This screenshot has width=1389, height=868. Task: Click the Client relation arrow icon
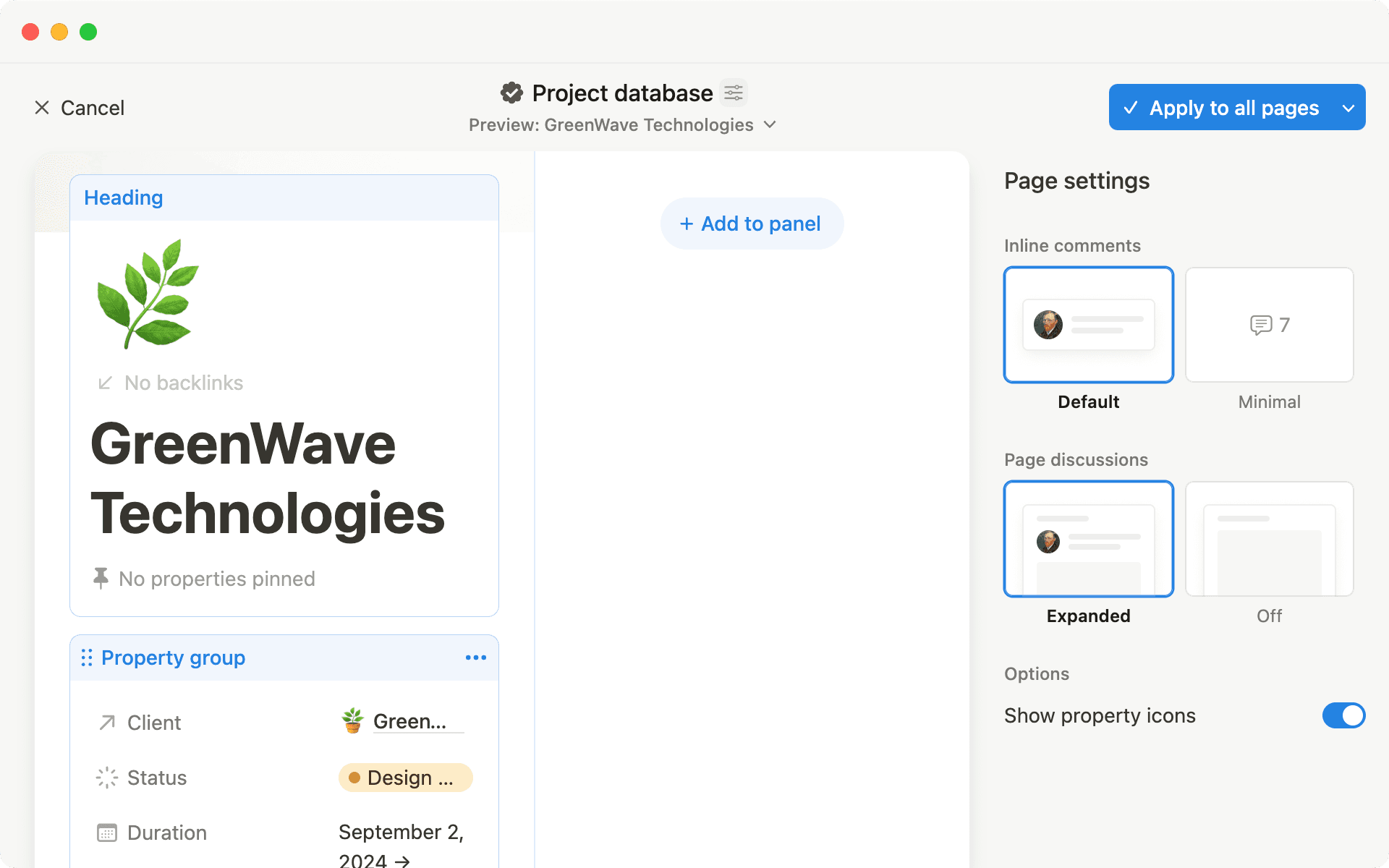(107, 723)
